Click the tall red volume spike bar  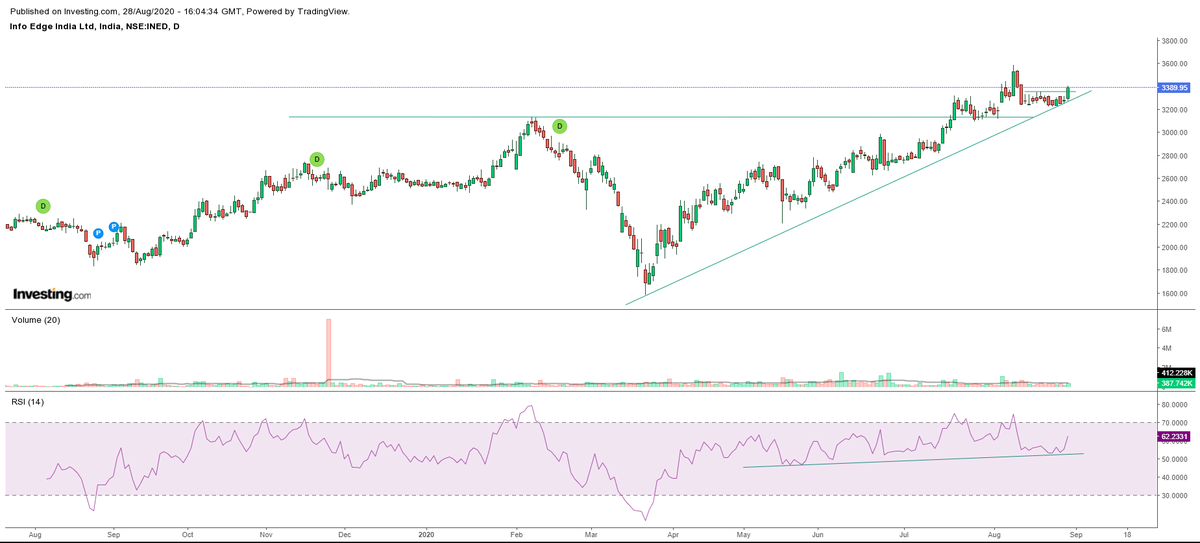(328, 351)
